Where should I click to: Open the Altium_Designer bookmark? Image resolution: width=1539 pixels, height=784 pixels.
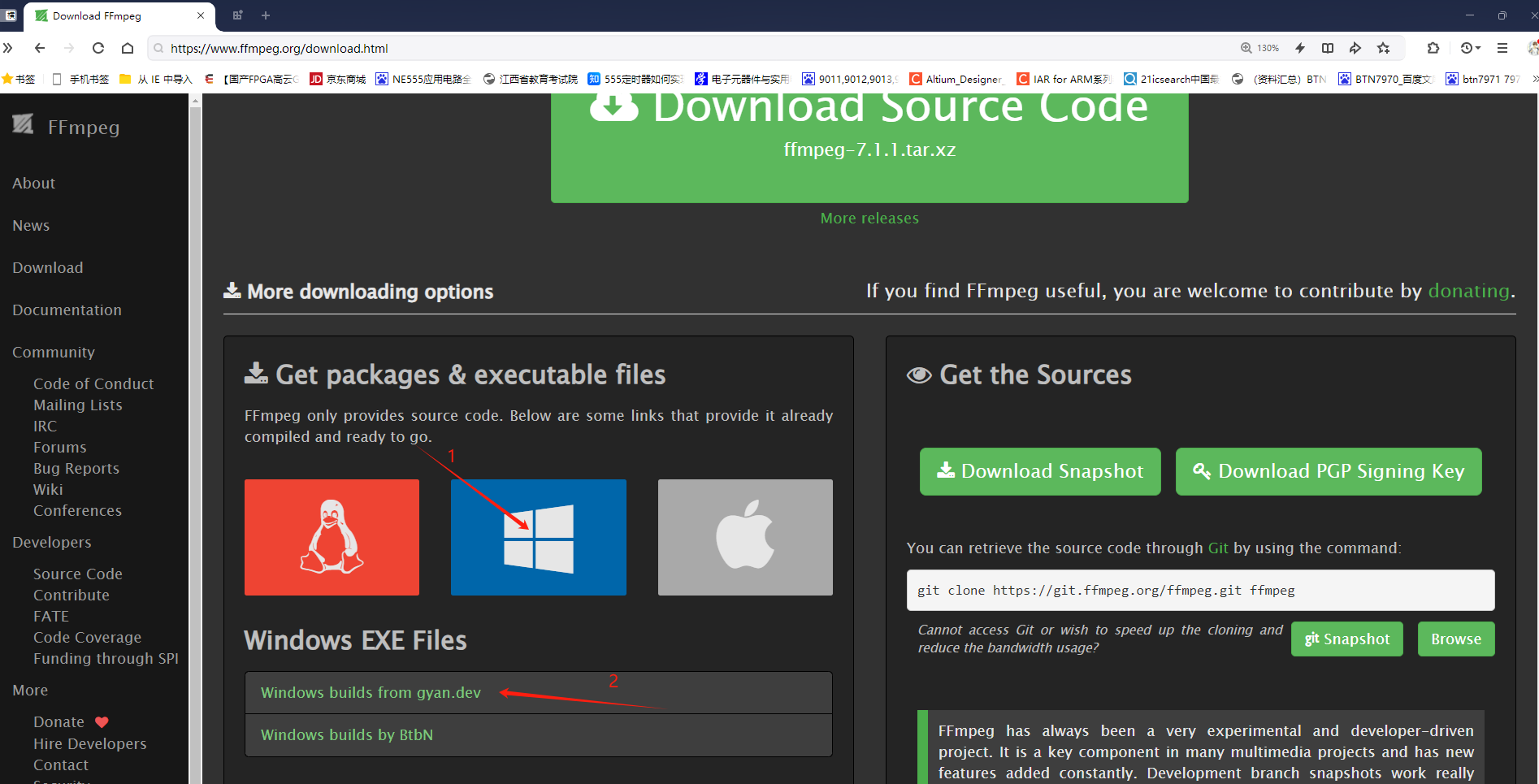(957, 79)
